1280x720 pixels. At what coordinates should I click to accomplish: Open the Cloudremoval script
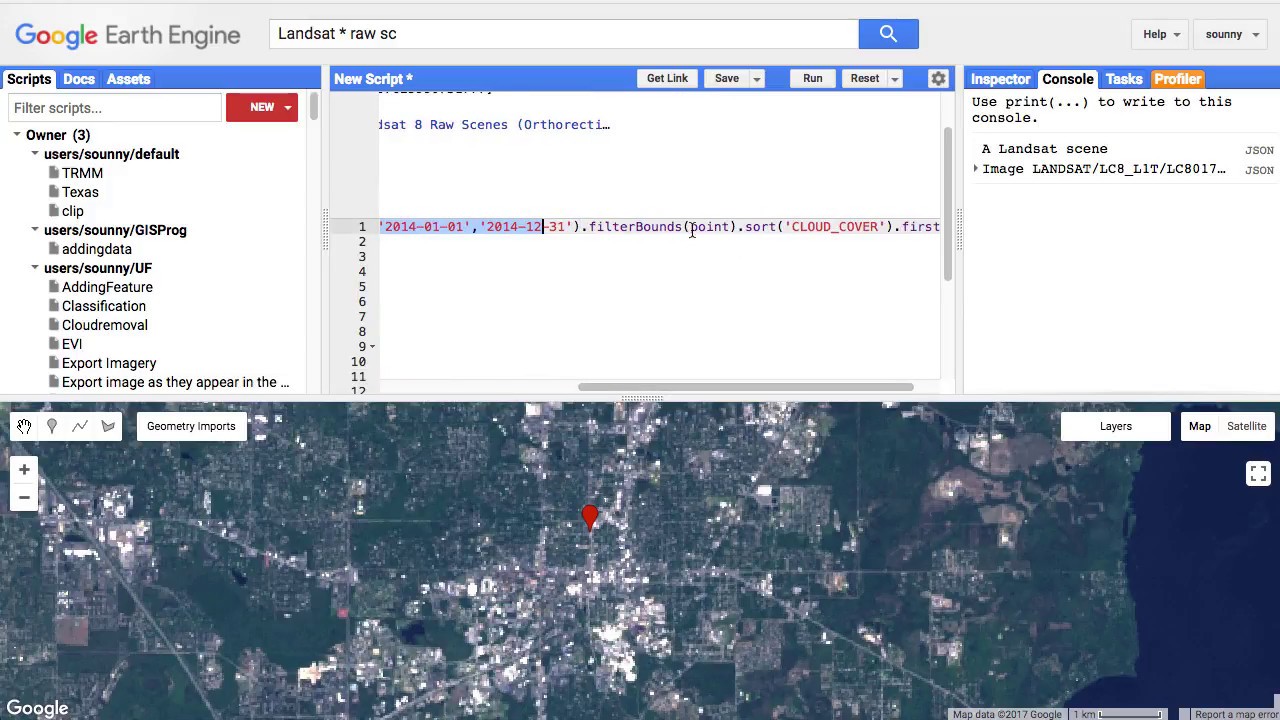pyautogui.click(x=105, y=325)
